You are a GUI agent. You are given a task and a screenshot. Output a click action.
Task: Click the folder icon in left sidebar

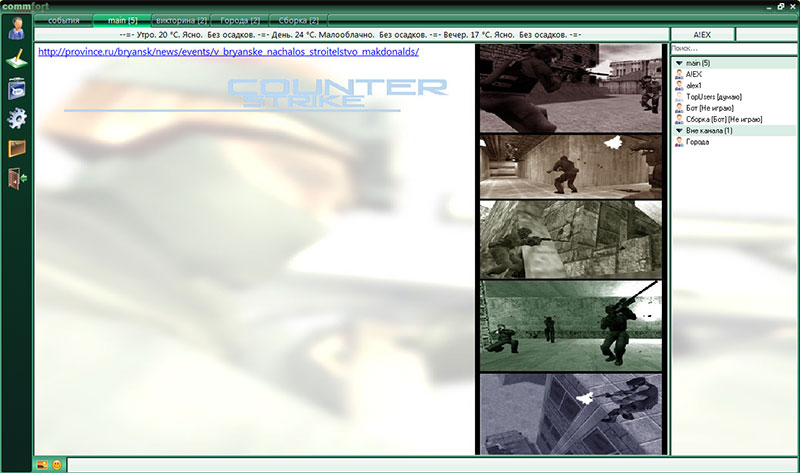pos(16,149)
